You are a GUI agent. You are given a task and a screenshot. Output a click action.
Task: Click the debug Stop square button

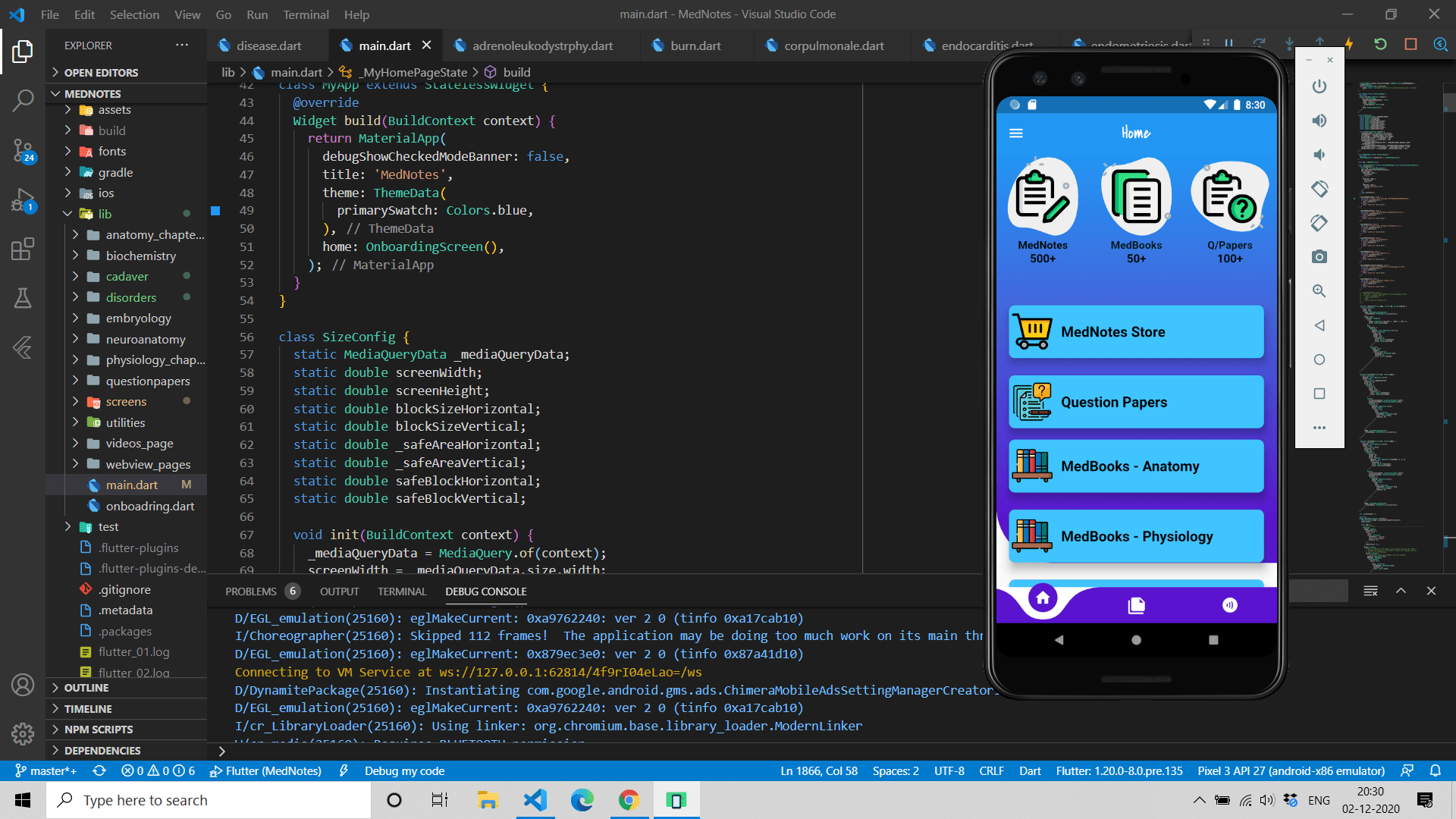1410,45
